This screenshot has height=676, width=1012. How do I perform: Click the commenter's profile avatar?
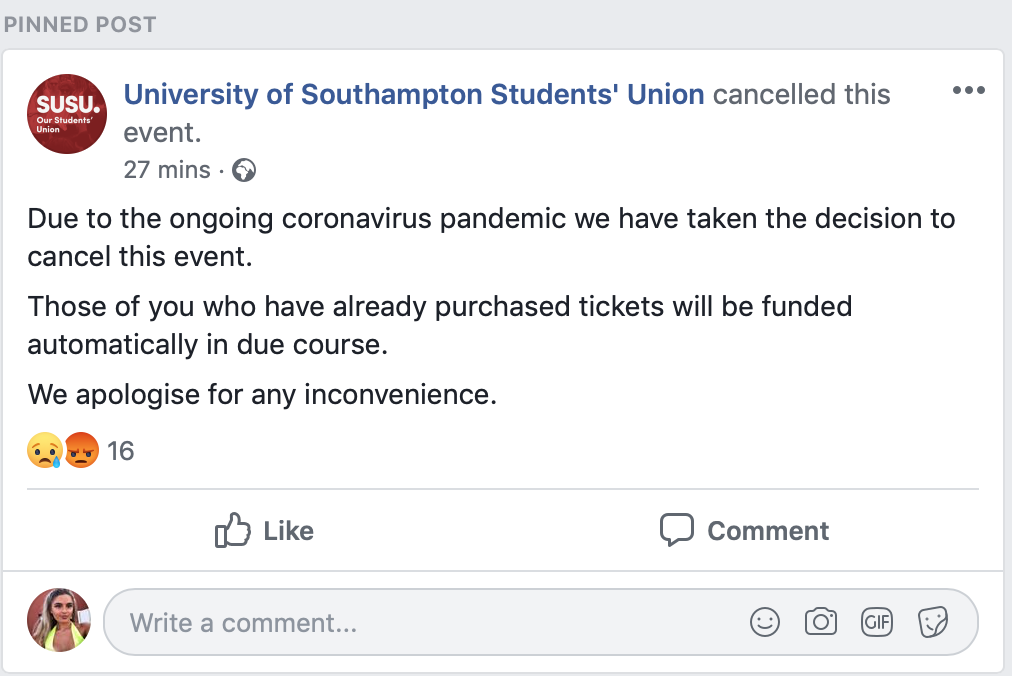pos(59,620)
